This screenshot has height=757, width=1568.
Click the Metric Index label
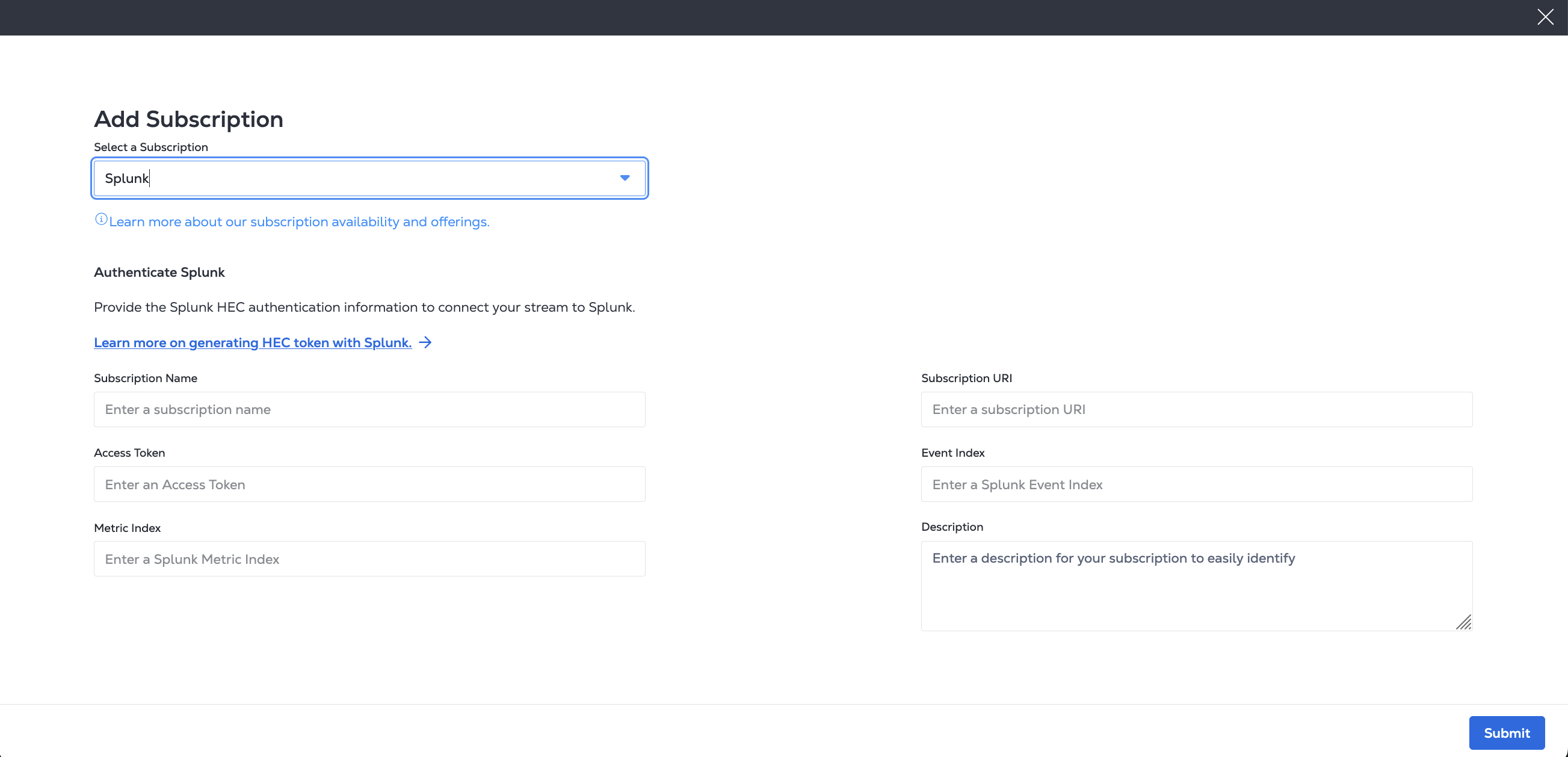(127, 528)
